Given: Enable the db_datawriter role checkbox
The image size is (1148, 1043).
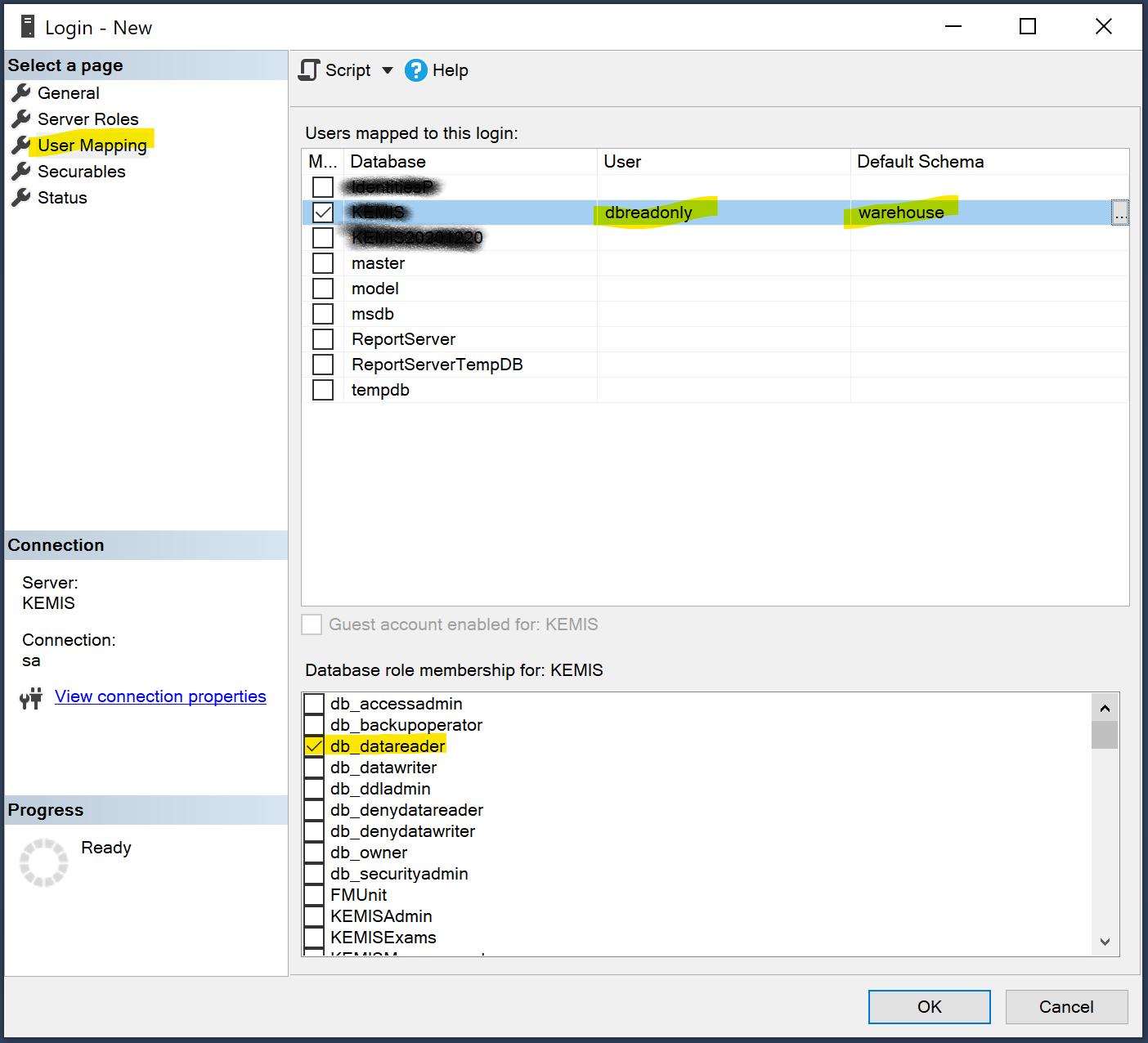Looking at the screenshot, I should click(x=314, y=768).
